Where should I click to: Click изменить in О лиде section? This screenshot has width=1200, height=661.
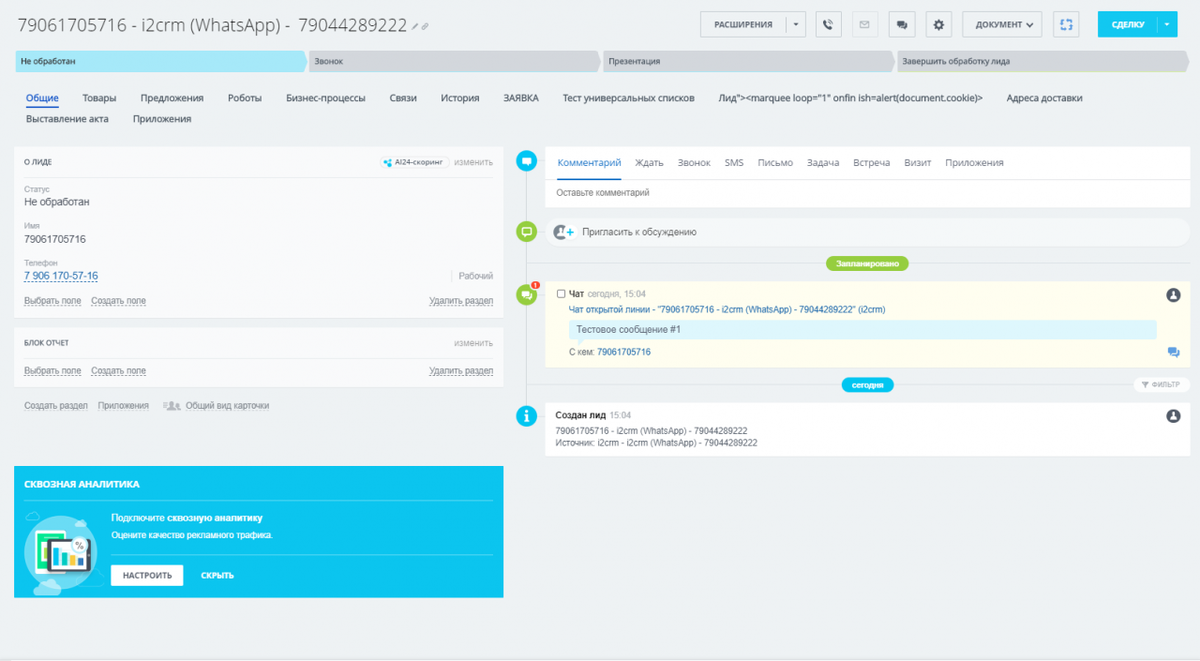pos(474,162)
